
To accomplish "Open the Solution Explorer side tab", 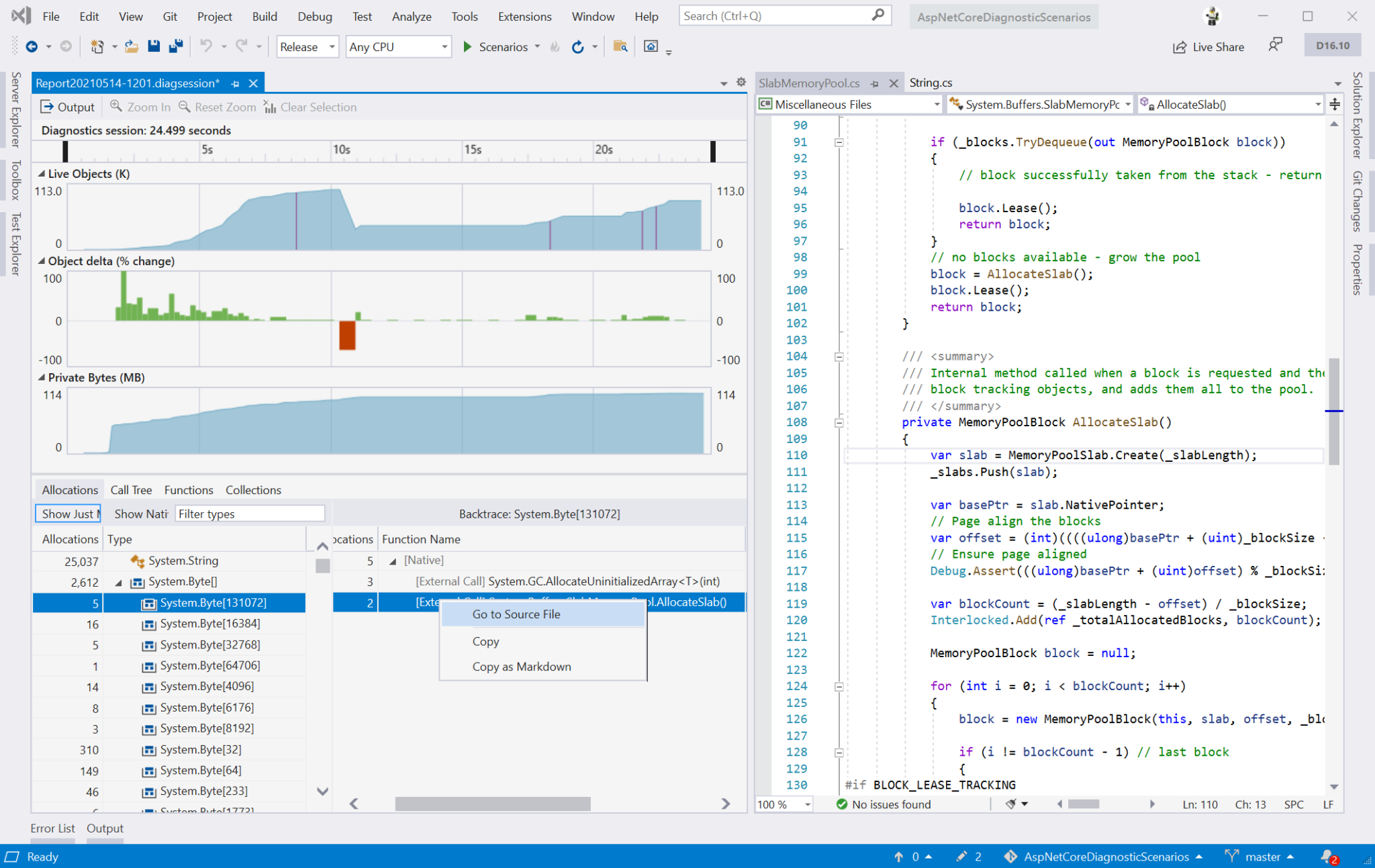I will [1357, 115].
